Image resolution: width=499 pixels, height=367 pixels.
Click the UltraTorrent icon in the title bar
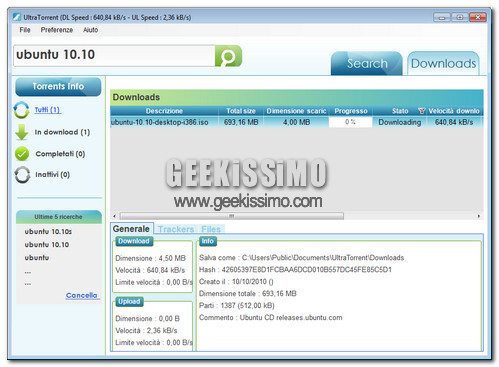(x=17, y=17)
